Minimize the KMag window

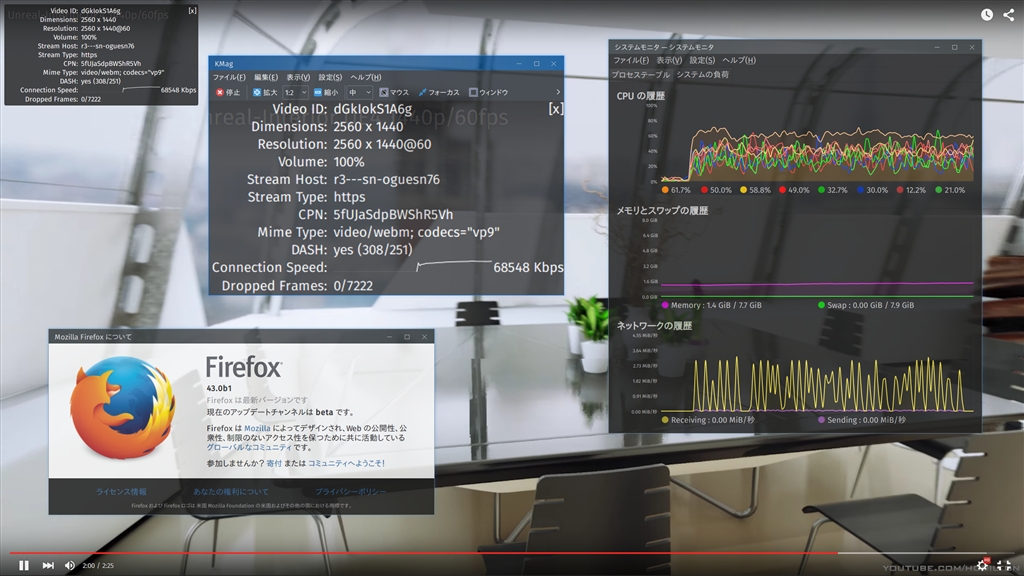tap(519, 63)
